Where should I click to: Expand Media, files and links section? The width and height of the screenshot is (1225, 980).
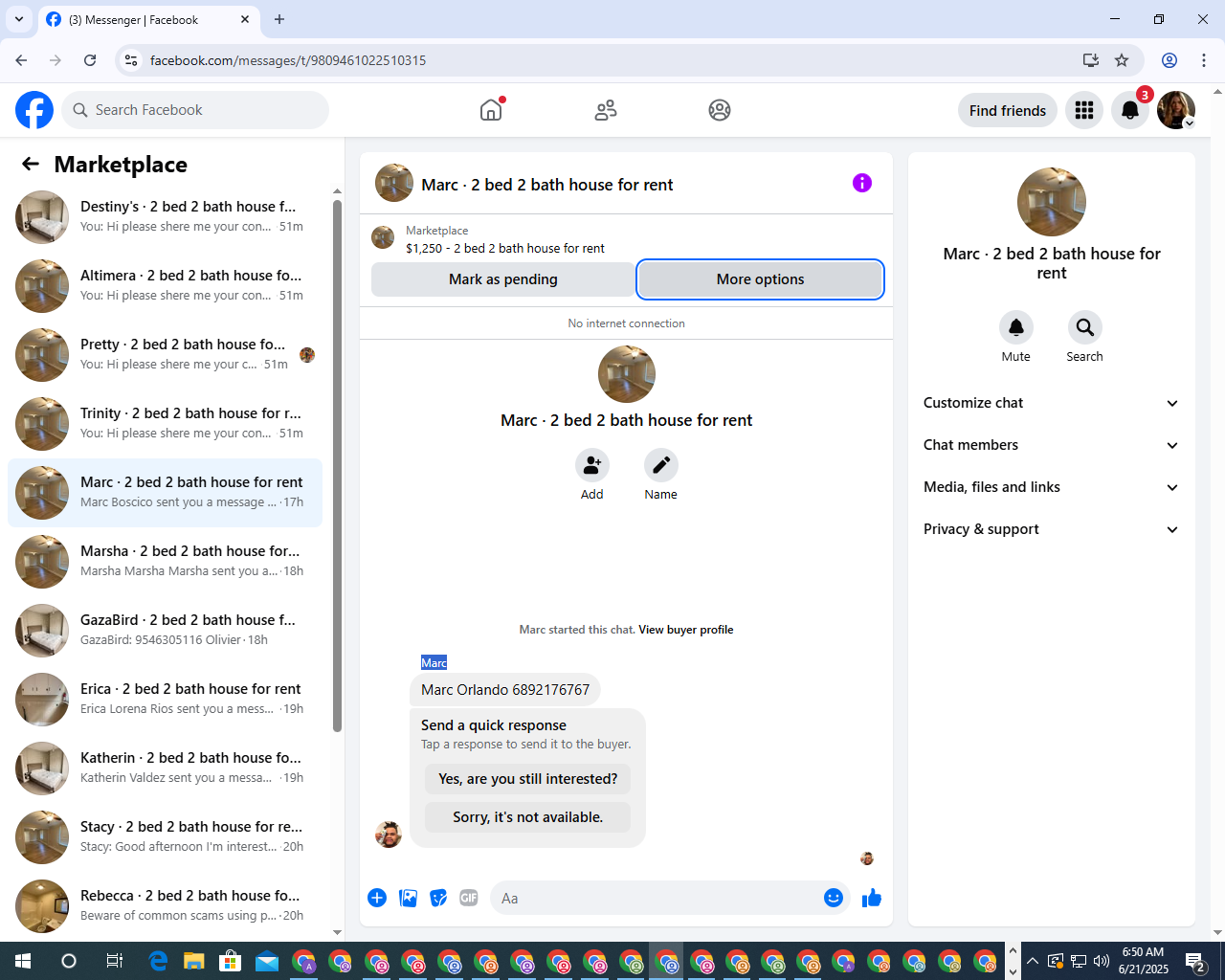click(x=1051, y=487)
